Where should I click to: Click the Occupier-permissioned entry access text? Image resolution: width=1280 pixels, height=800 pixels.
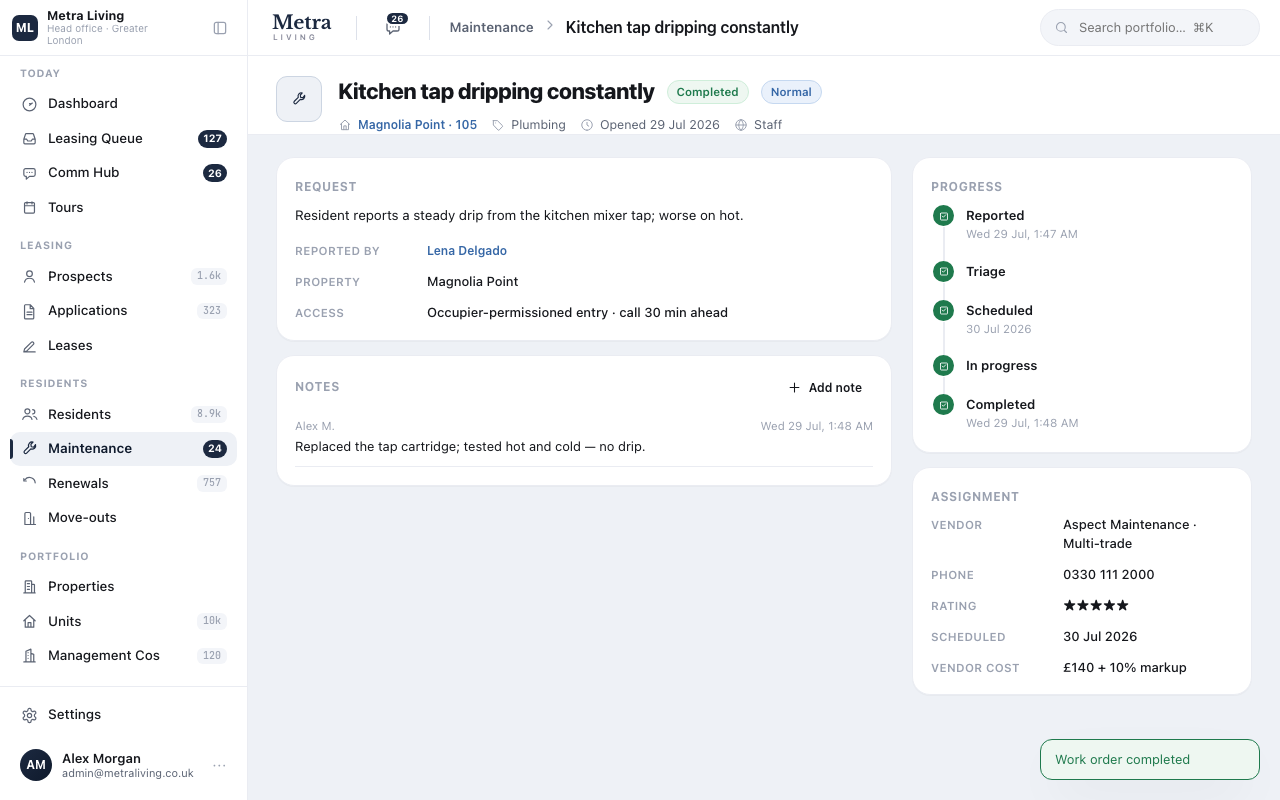(x=577, y=313)
